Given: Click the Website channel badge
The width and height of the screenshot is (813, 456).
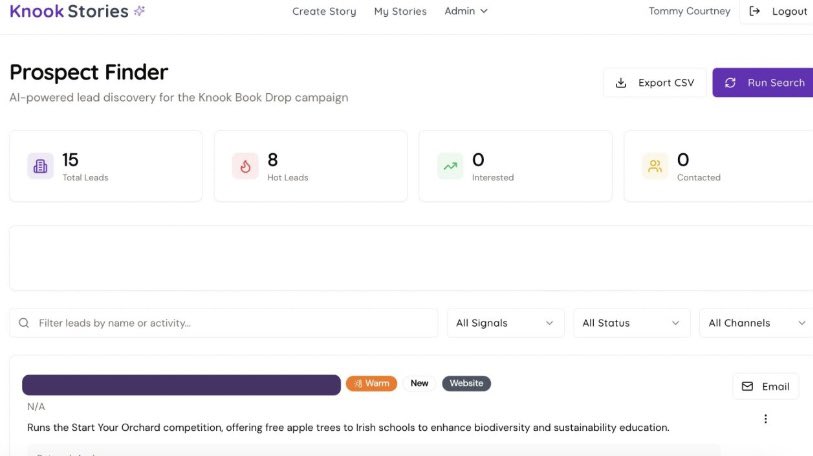Looking at the screenshot, I should (x=466, y=383).
